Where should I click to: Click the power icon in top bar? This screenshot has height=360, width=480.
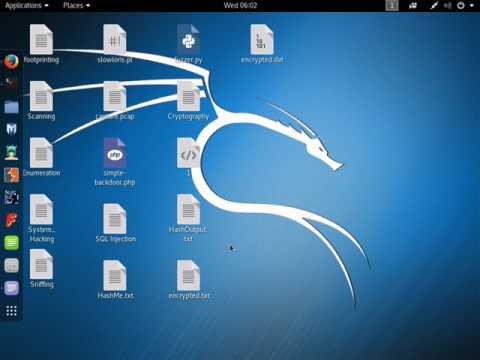(461, 5)
